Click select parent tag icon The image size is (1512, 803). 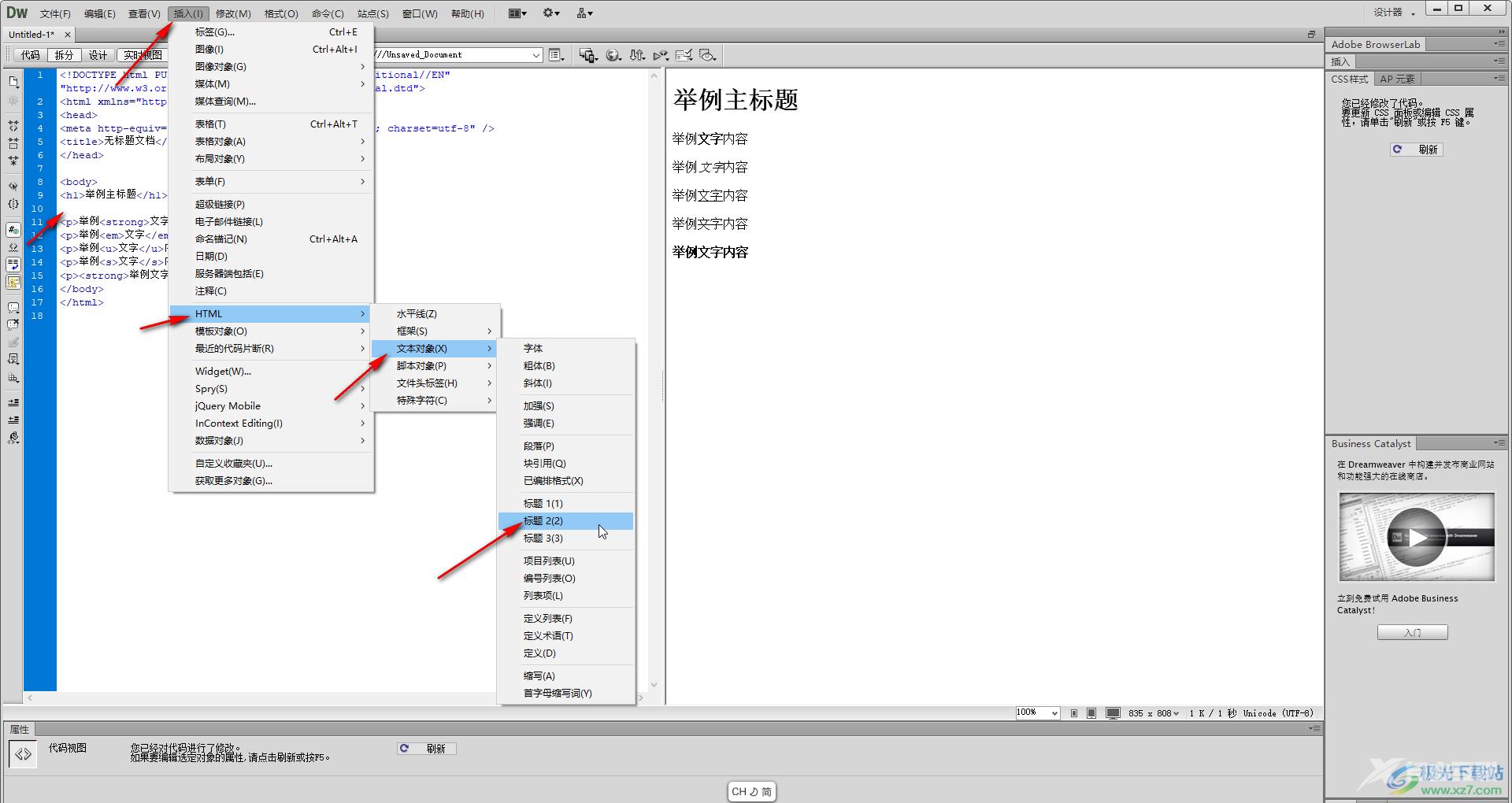click(x=13, y=187)
